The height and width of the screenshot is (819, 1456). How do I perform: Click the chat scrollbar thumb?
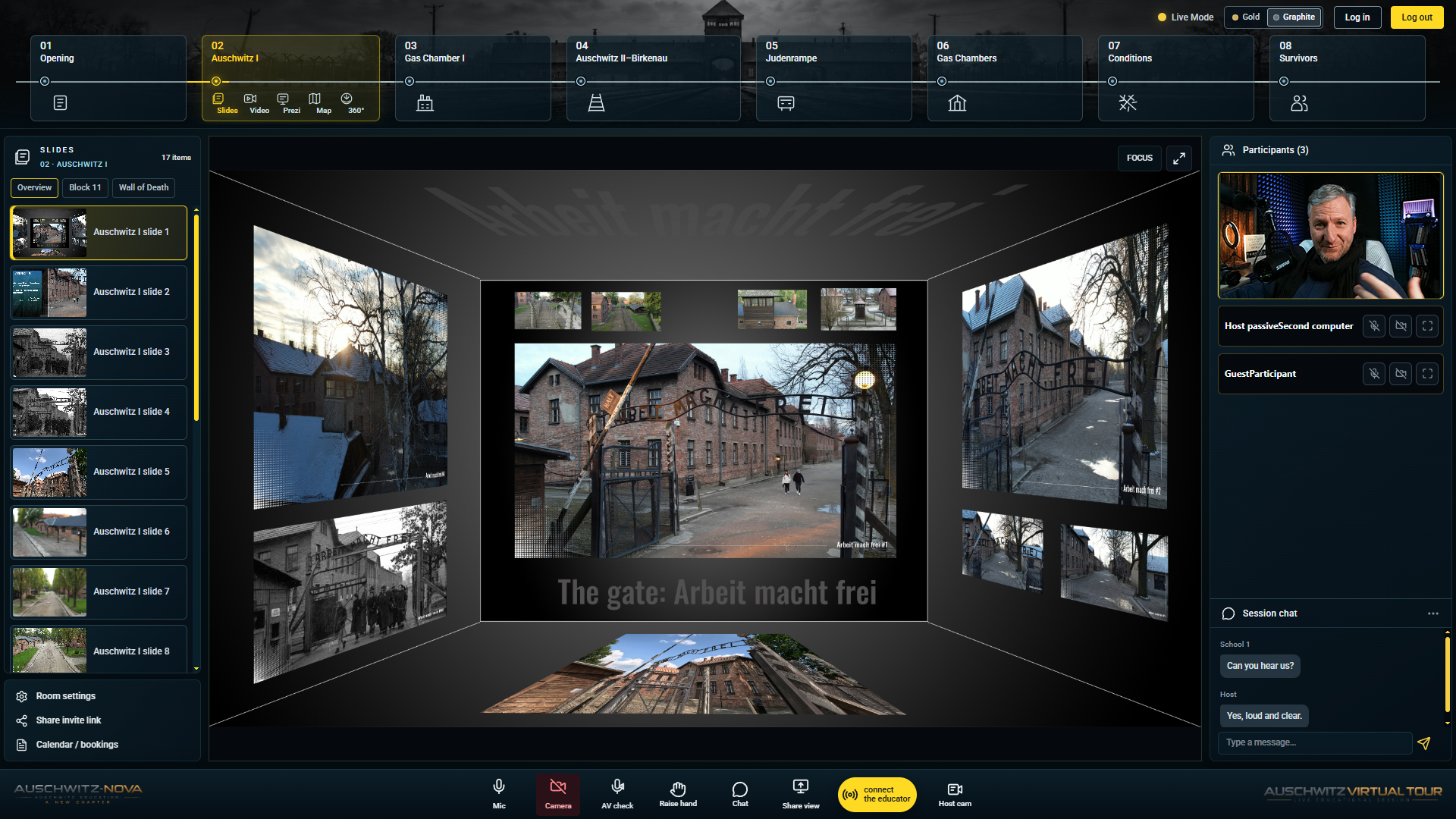tap(1447, 675)
